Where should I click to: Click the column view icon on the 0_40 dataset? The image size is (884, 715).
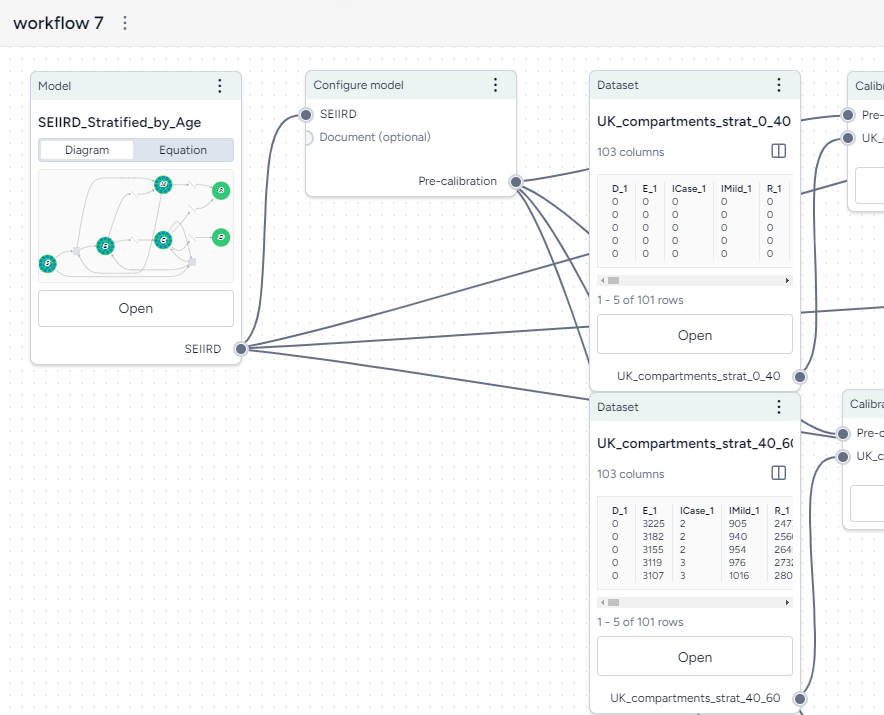pos(779,151)
